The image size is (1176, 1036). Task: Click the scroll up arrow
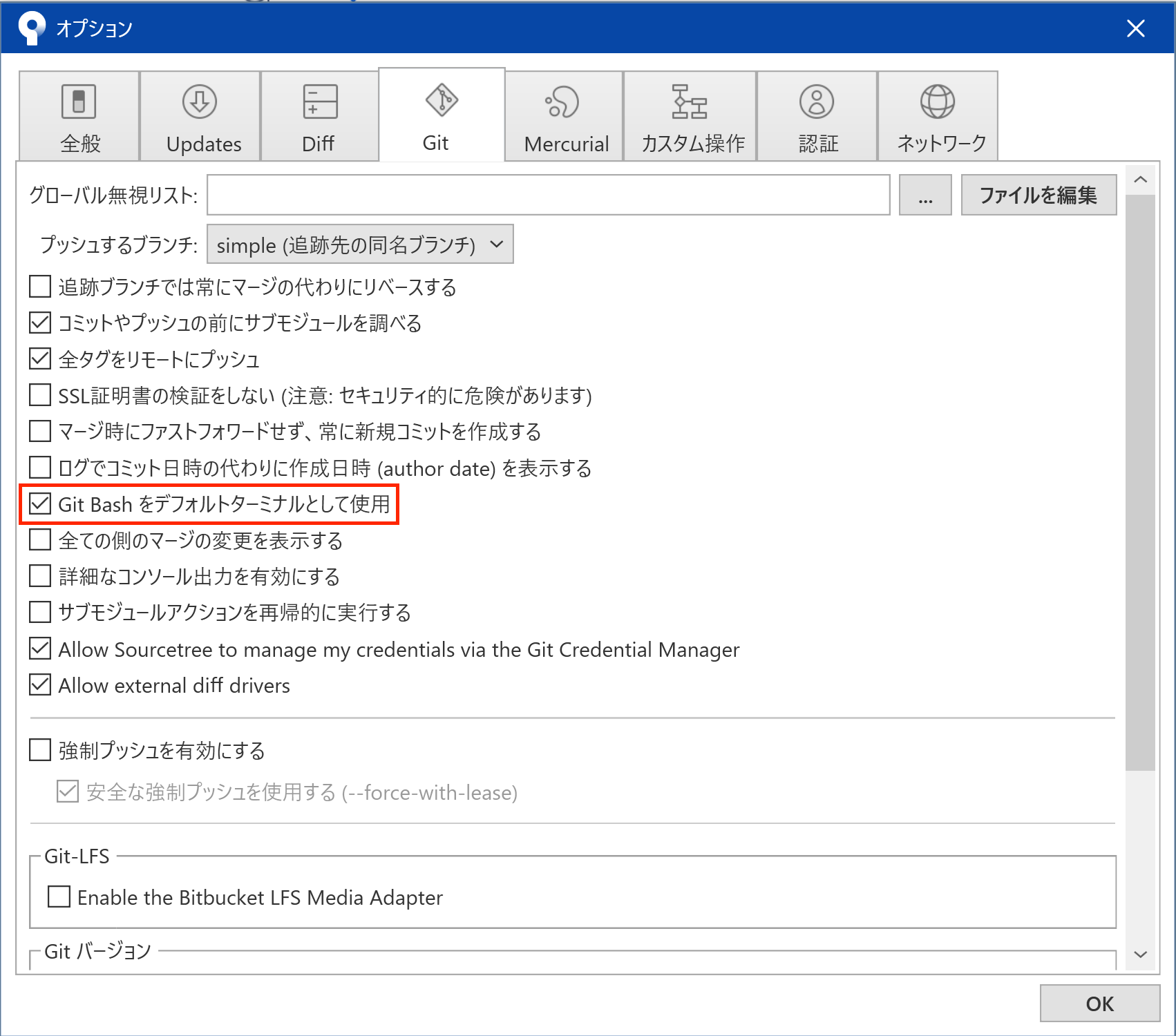[1140, 180]
